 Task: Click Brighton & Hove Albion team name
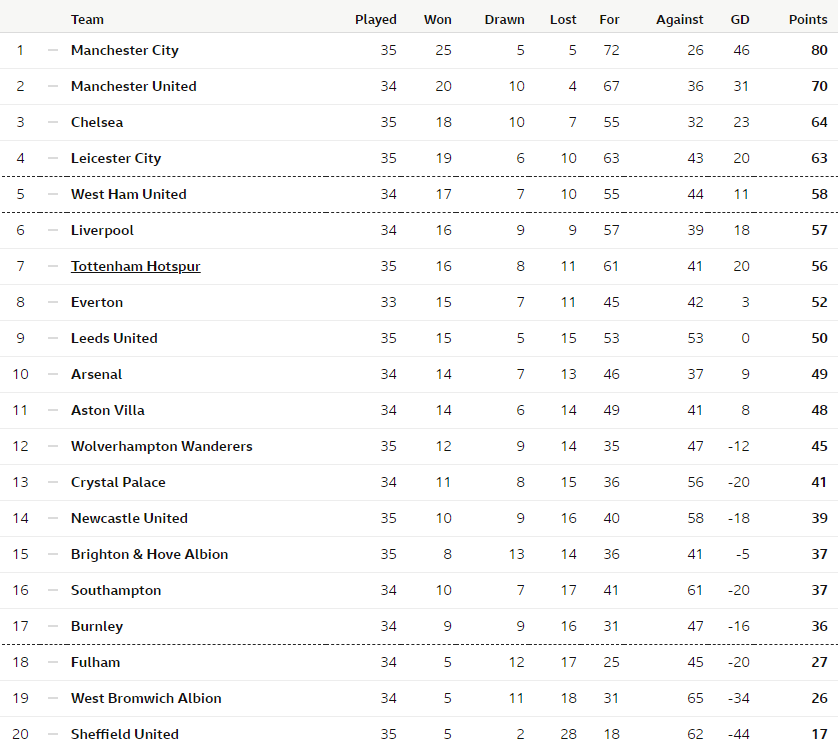[149, 554]
